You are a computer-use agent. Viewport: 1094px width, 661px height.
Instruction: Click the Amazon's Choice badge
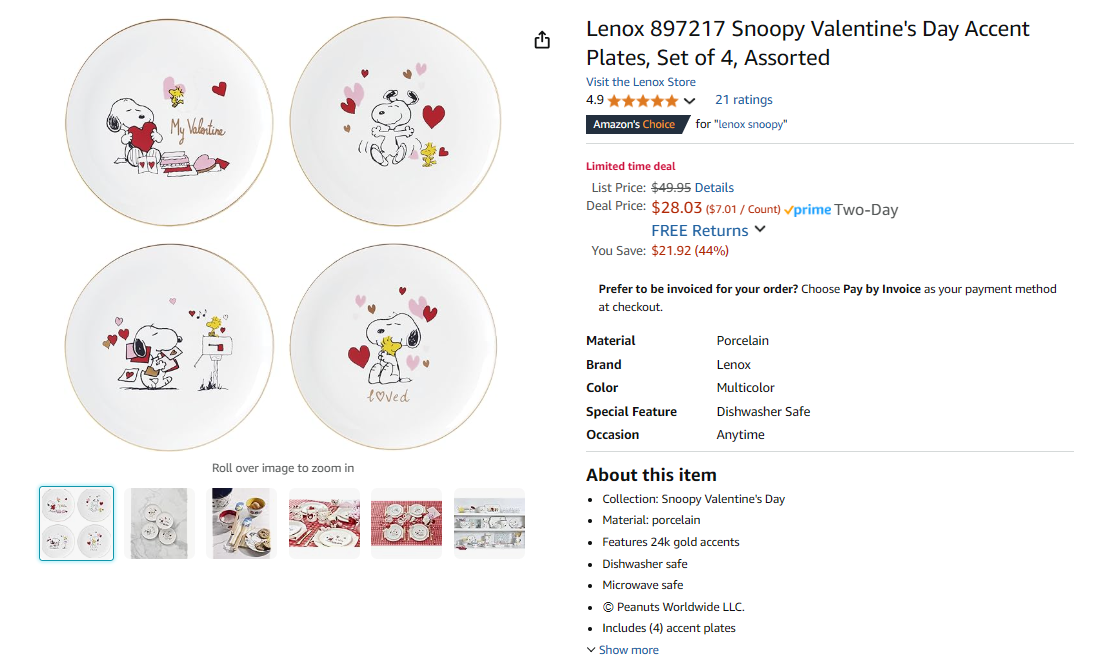635,124
